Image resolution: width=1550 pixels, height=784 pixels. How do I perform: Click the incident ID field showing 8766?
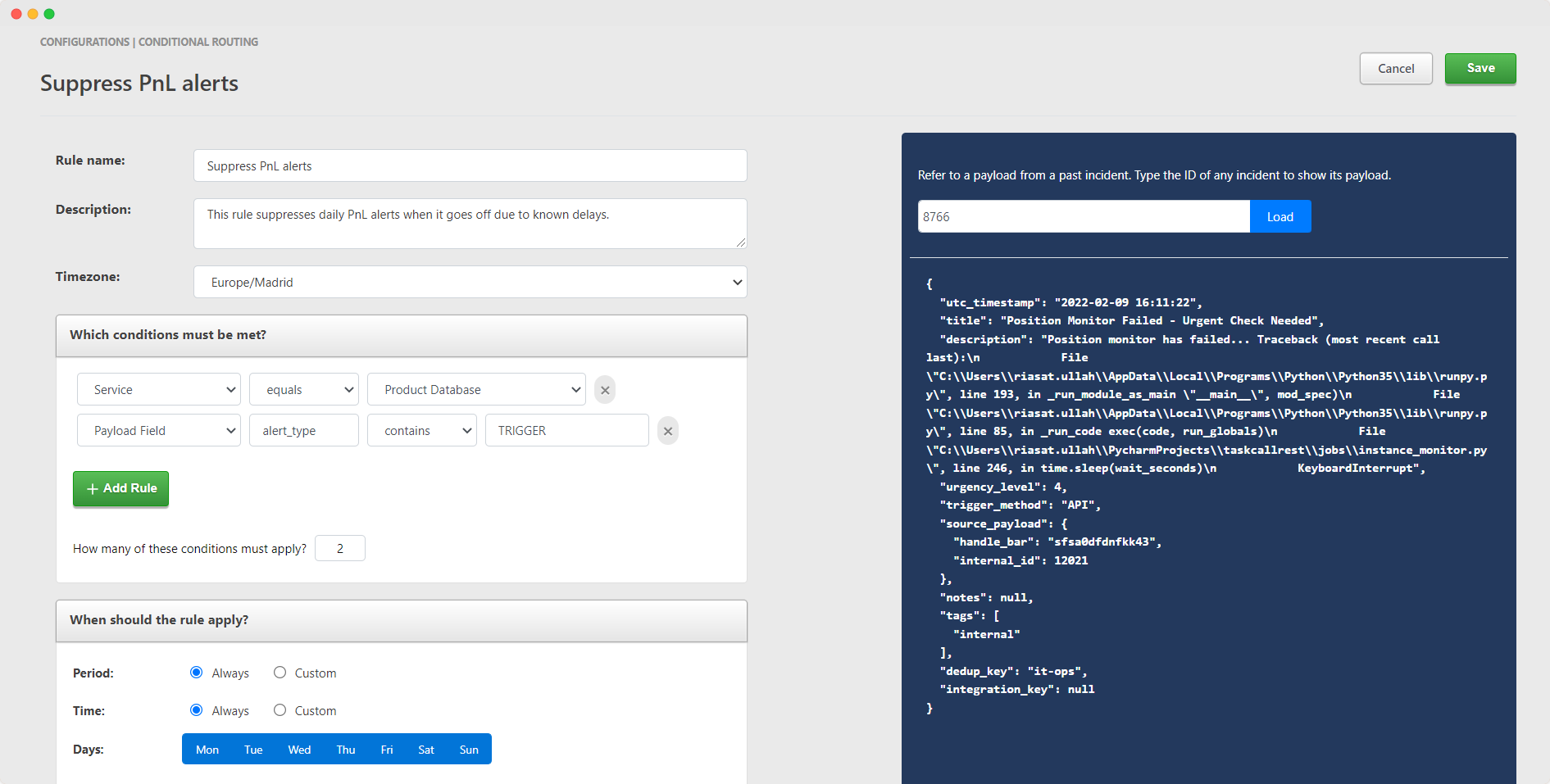(x=1084, y=216)
